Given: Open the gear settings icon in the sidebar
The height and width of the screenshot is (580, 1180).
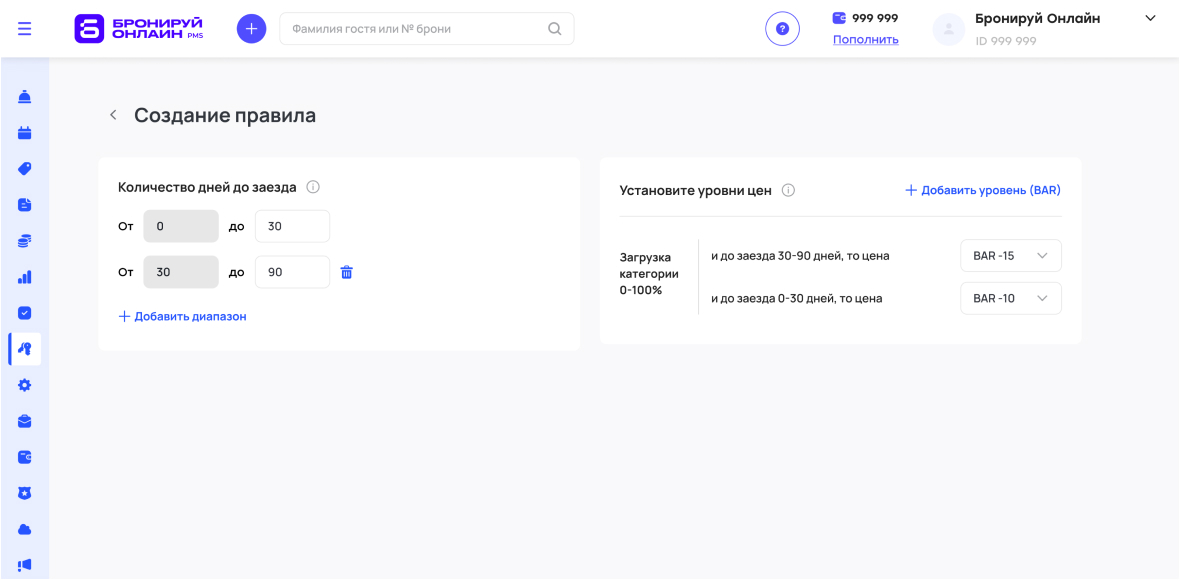Looking at the screenshot, I should pos(25,385).
